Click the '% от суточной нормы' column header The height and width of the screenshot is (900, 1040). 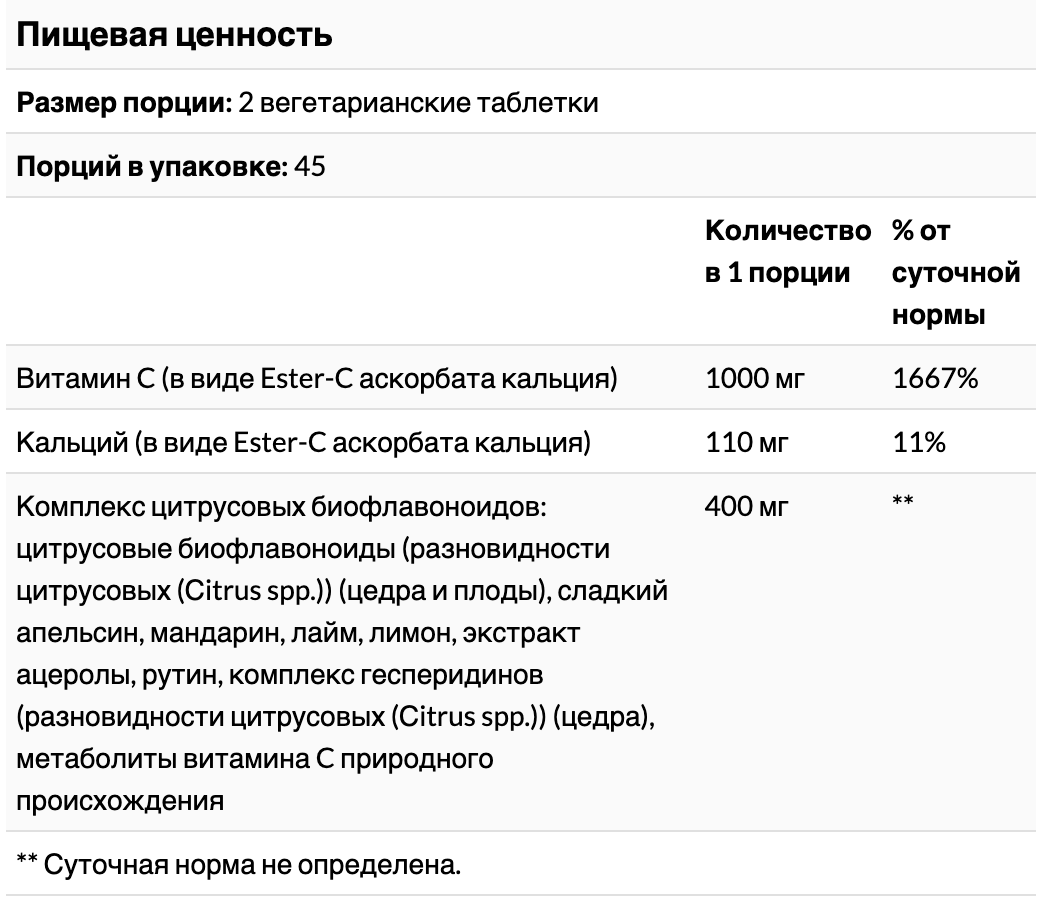click(x=956, y=273)
